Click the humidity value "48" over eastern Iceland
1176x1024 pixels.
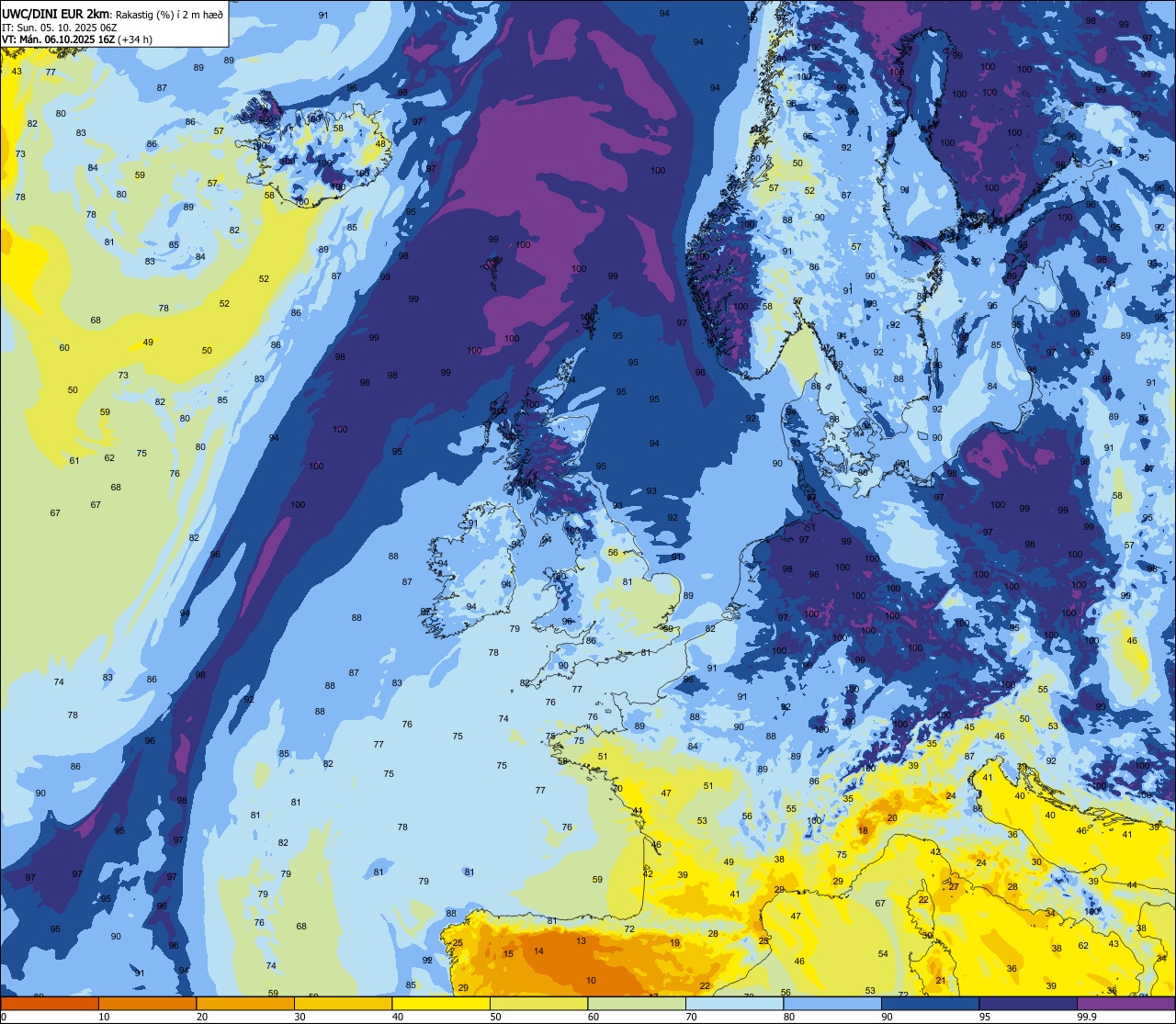click(x=381, y=143)
